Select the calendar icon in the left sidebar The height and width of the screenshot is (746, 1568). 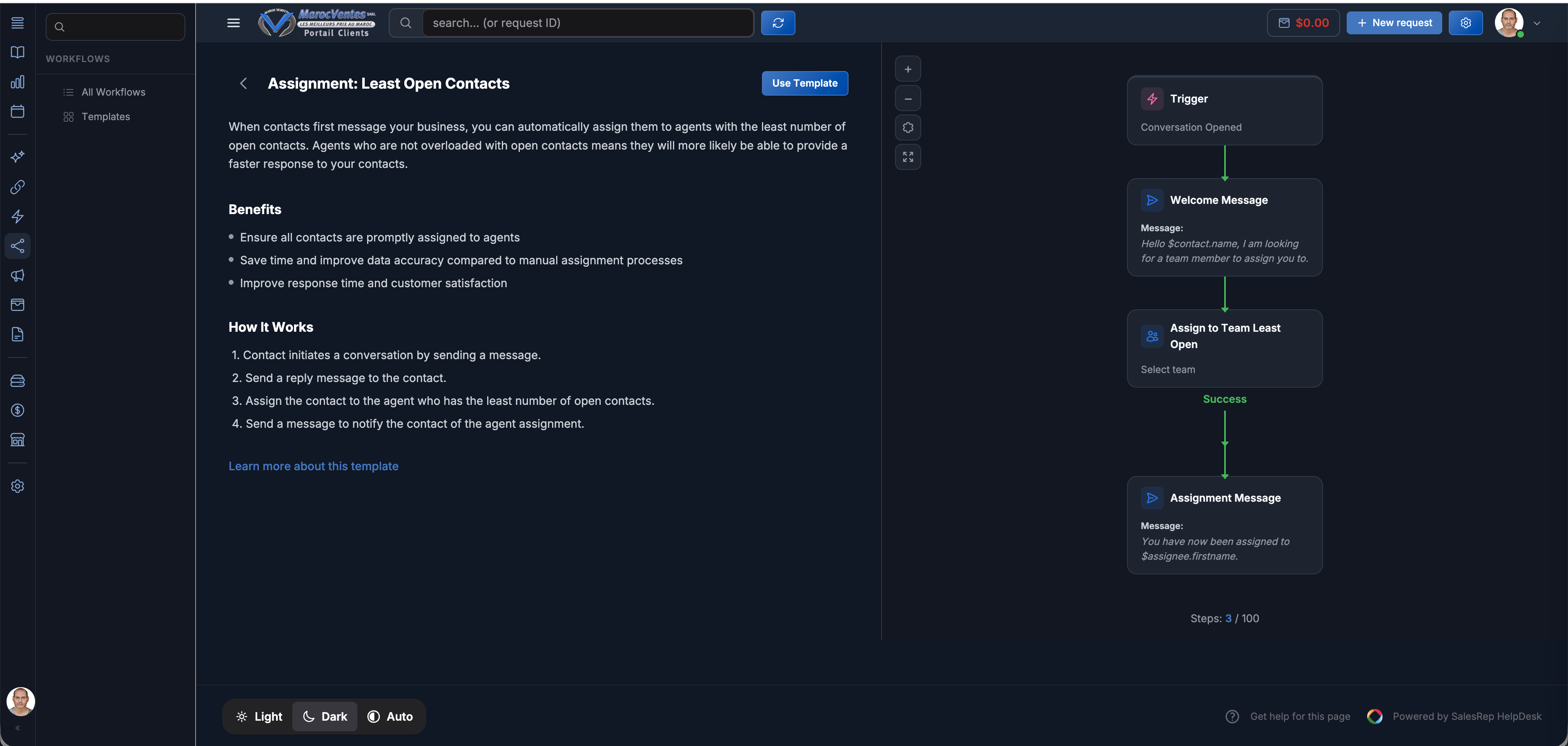coord(18,112)
